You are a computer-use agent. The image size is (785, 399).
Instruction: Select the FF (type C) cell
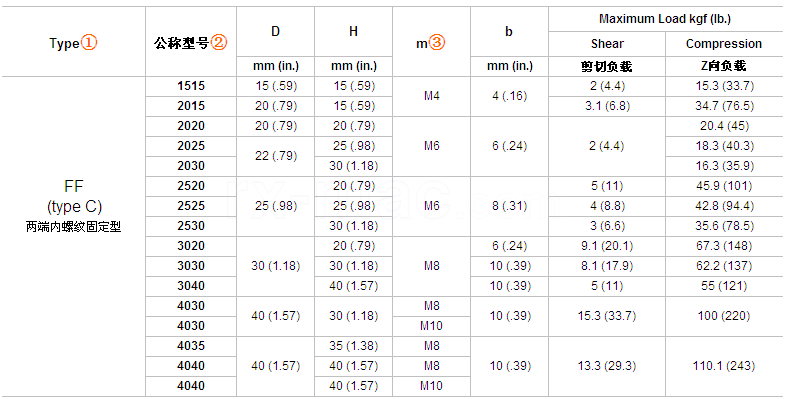(x=74, y=206)
